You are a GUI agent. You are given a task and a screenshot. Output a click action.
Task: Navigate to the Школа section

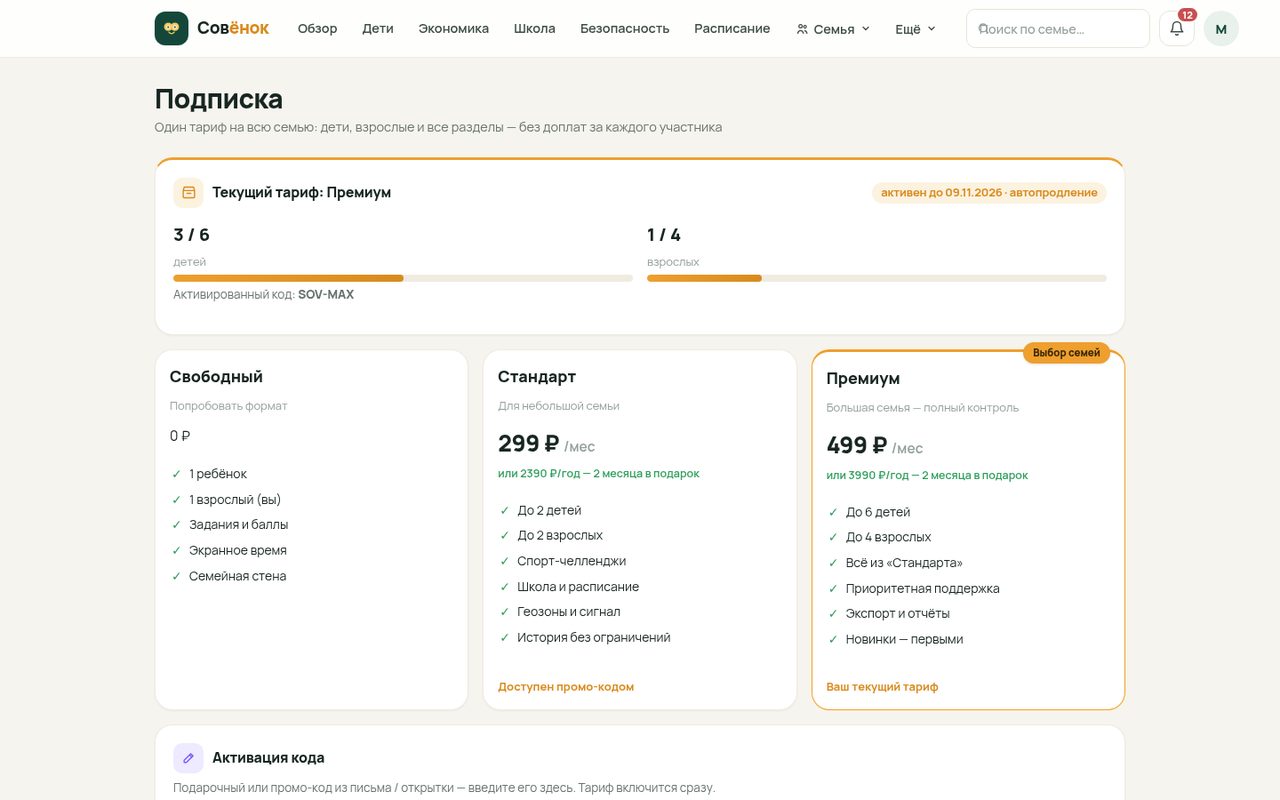pos(535,28)
